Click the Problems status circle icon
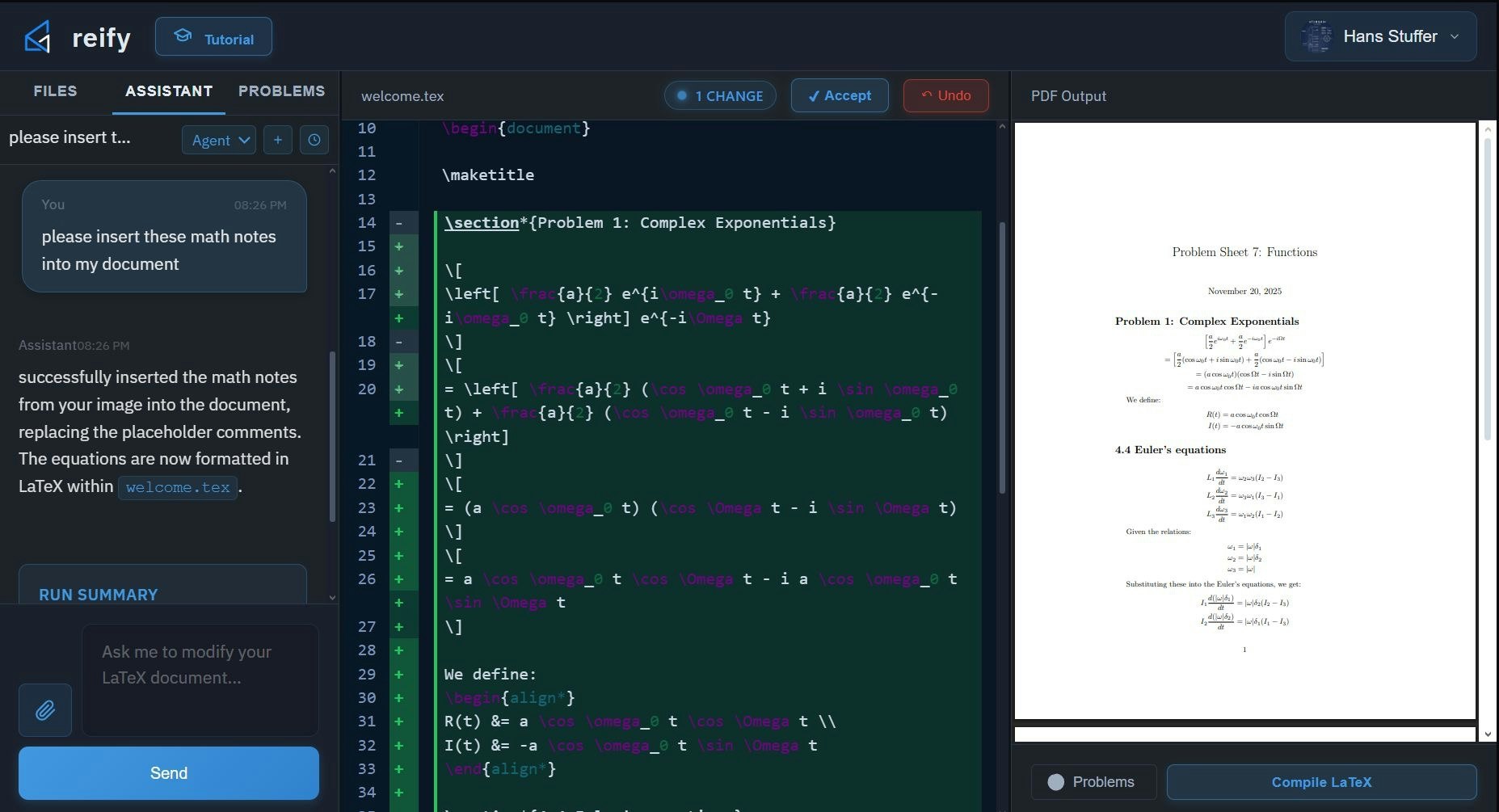This screenshot has width=1499, height=812. 1055,781
